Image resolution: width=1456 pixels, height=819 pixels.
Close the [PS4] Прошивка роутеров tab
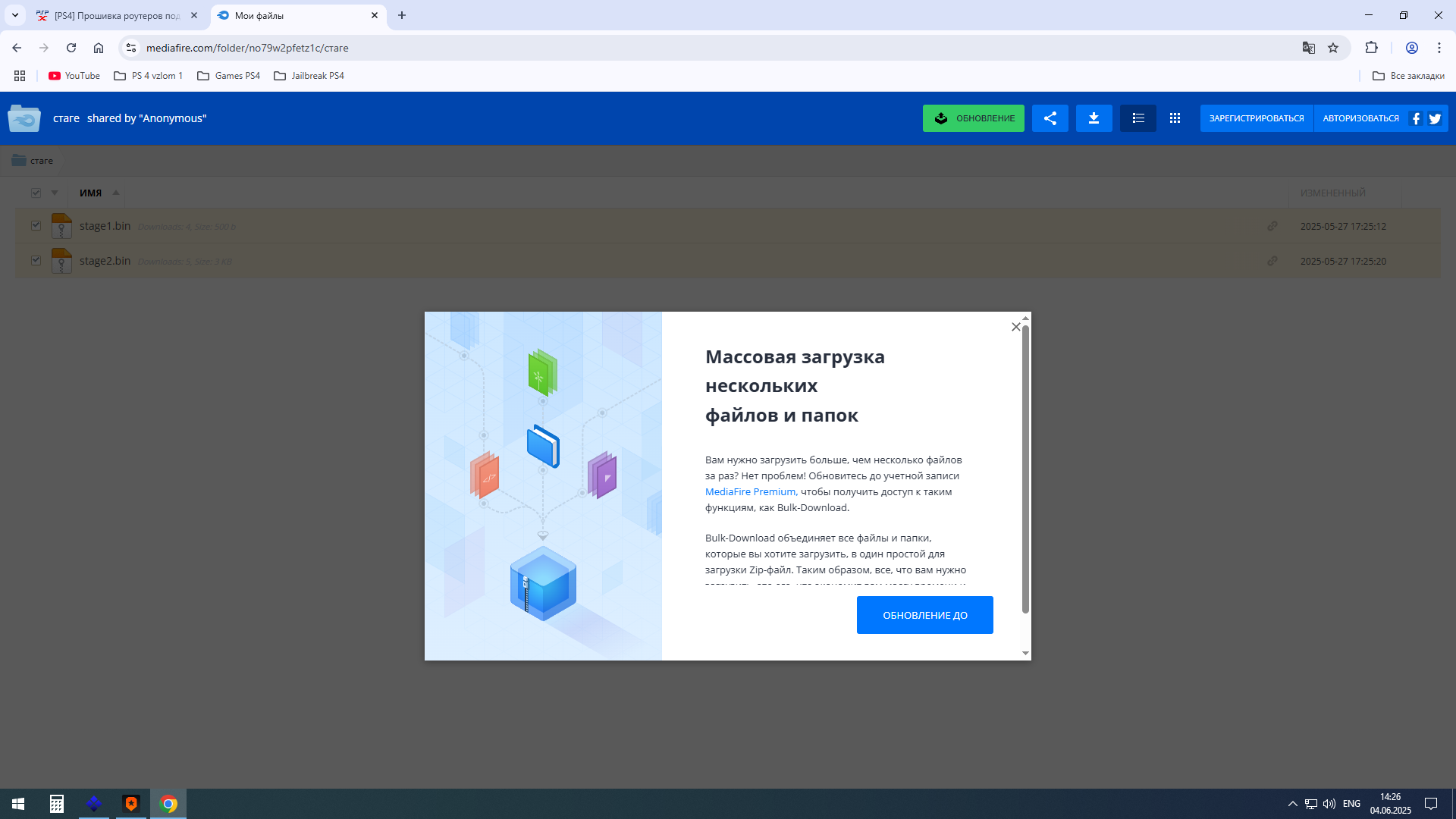click(194, 15)
